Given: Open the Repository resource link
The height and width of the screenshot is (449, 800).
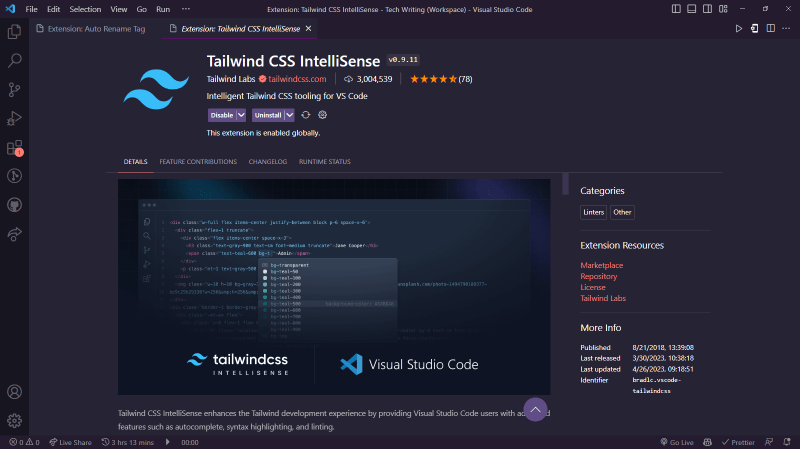Looking at the screenshot, I should point(598,276).
